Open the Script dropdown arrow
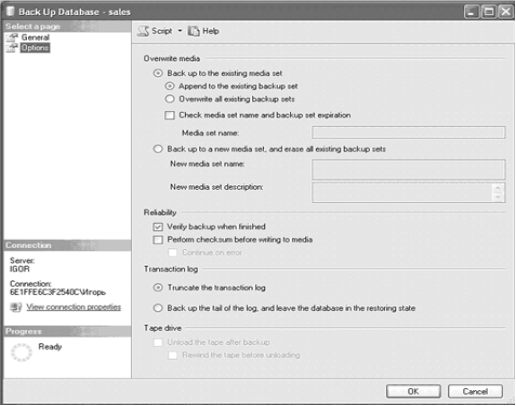The image size is (516, 406). 180,31
